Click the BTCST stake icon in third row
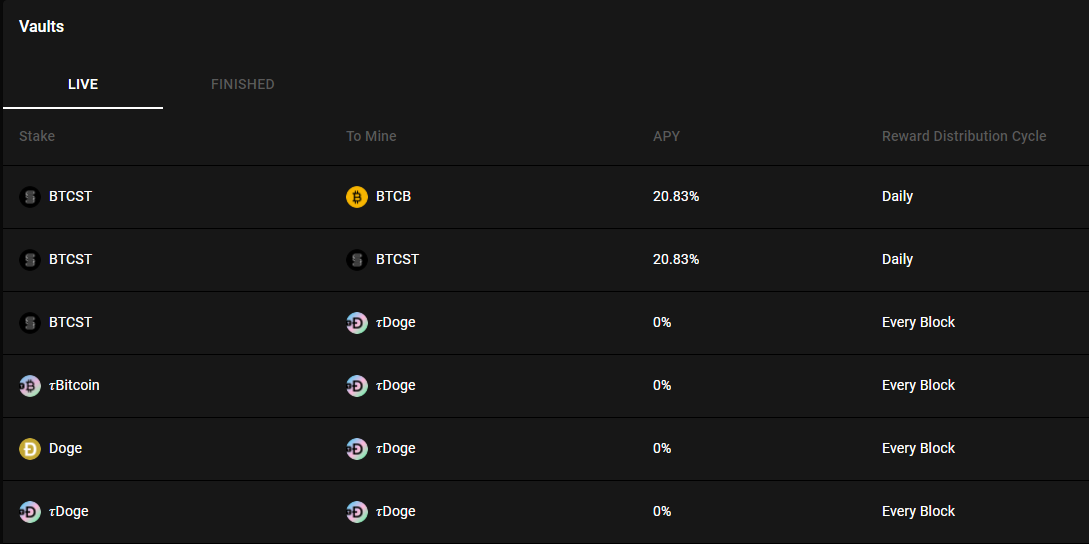The width and height of the screenshot is (1089, 544). click(30, 323)
